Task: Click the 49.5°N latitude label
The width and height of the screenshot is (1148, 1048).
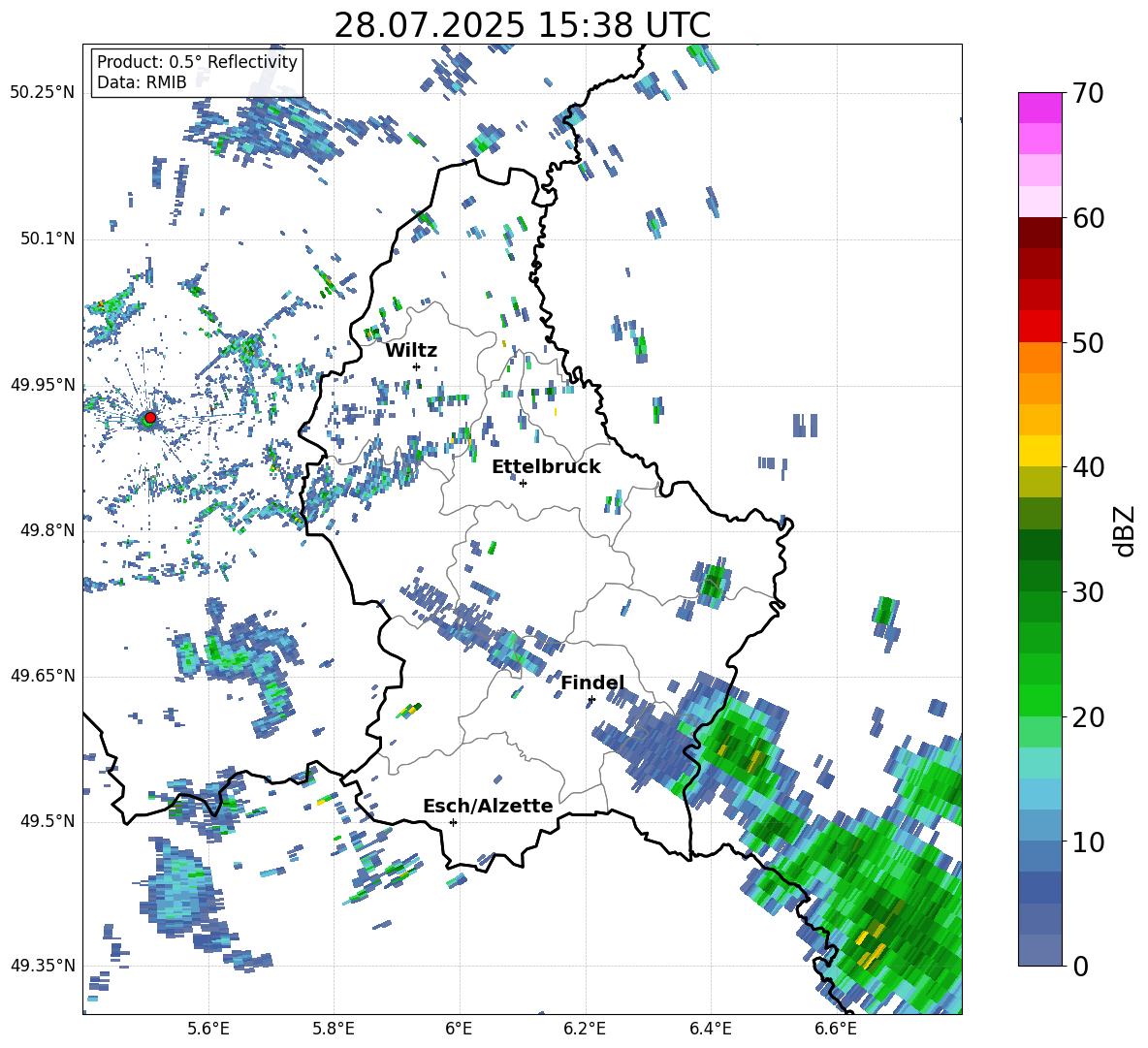Action: point(47,821)
